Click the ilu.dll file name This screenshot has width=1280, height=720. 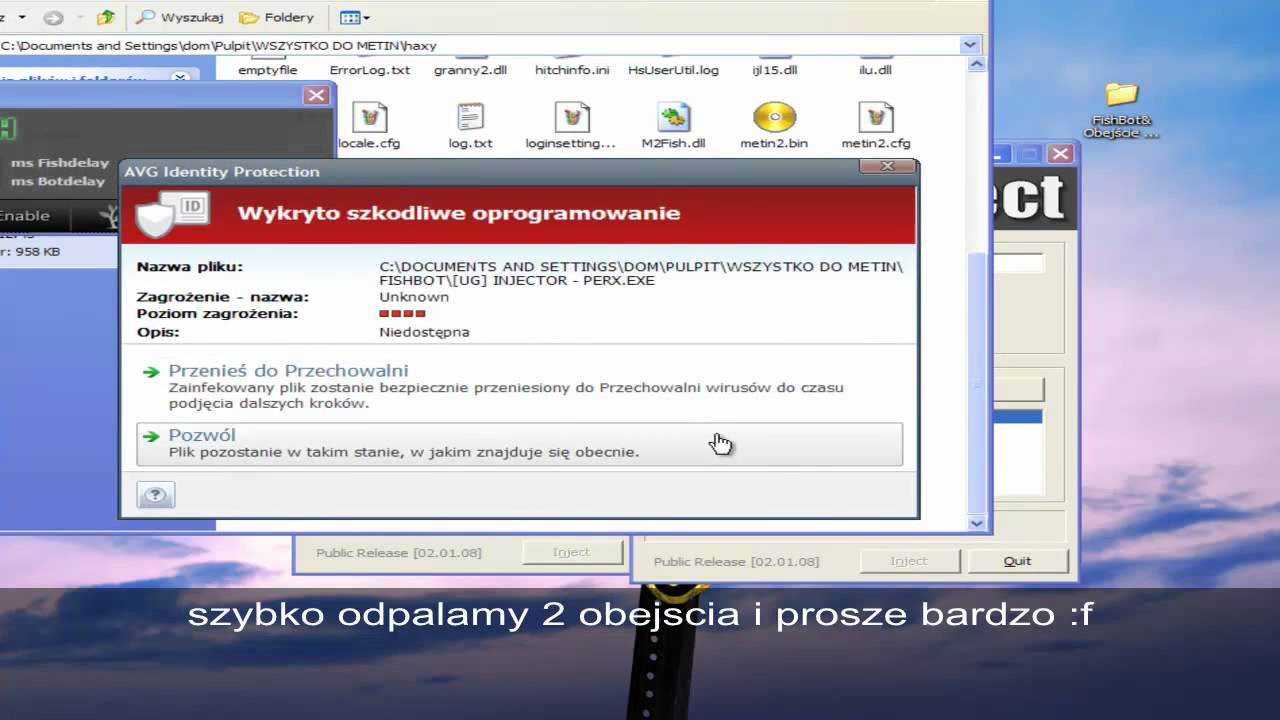point(876,70)
